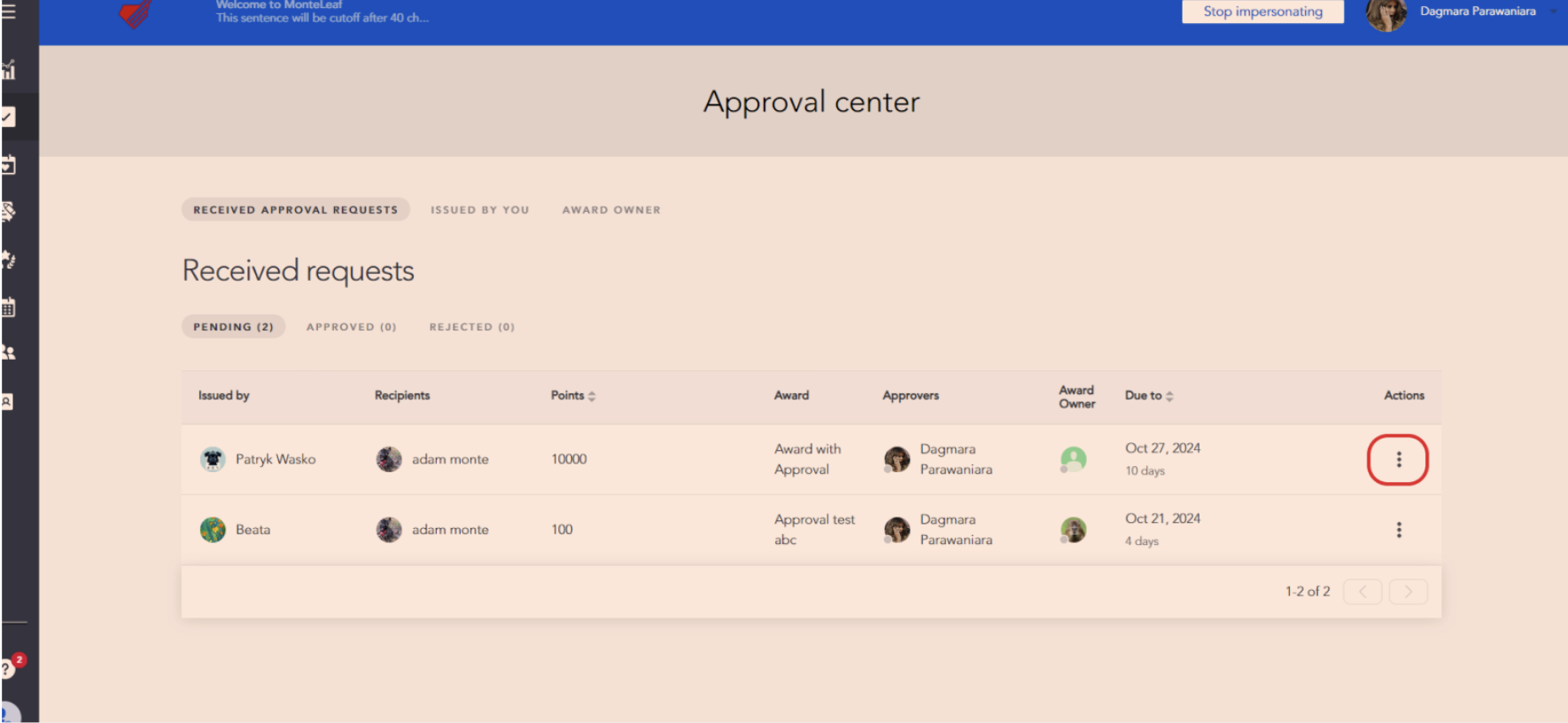Click the calendar grid sidebar icon
This screenshot has width=1568, height=723.
9,307
